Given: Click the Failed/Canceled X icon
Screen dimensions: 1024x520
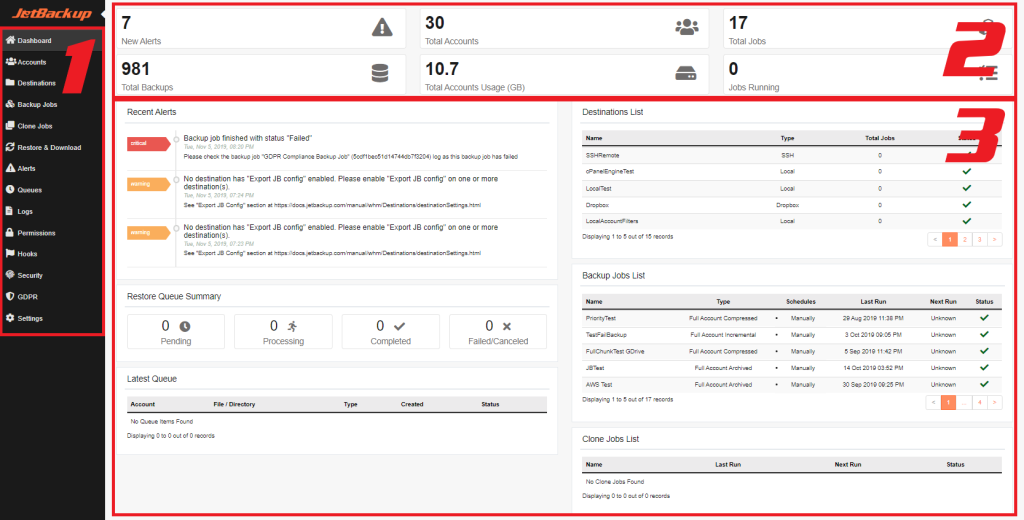Looking at the screenshot, I should click(x=506, y=326).
